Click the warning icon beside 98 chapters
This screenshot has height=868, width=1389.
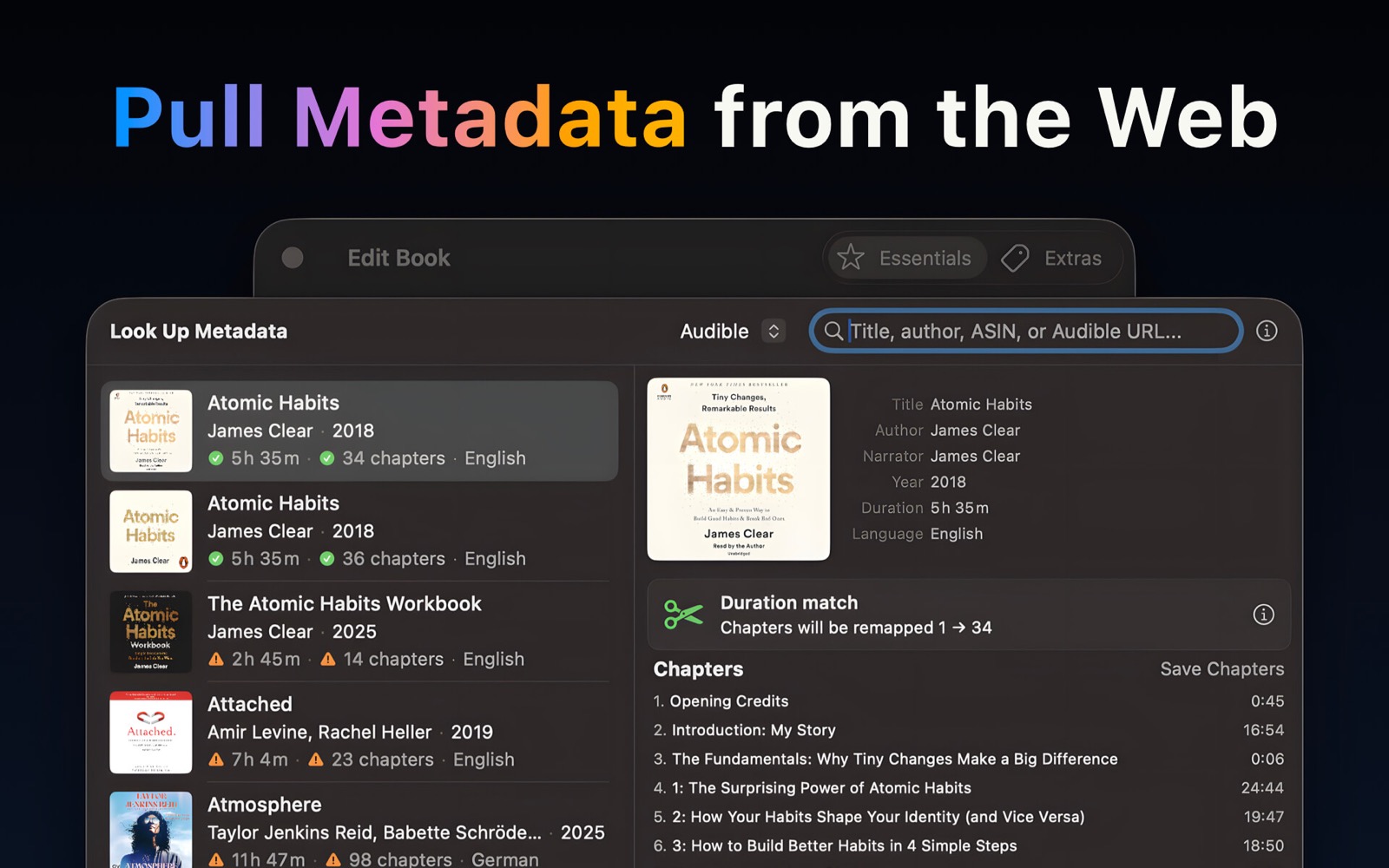point(333,859)
